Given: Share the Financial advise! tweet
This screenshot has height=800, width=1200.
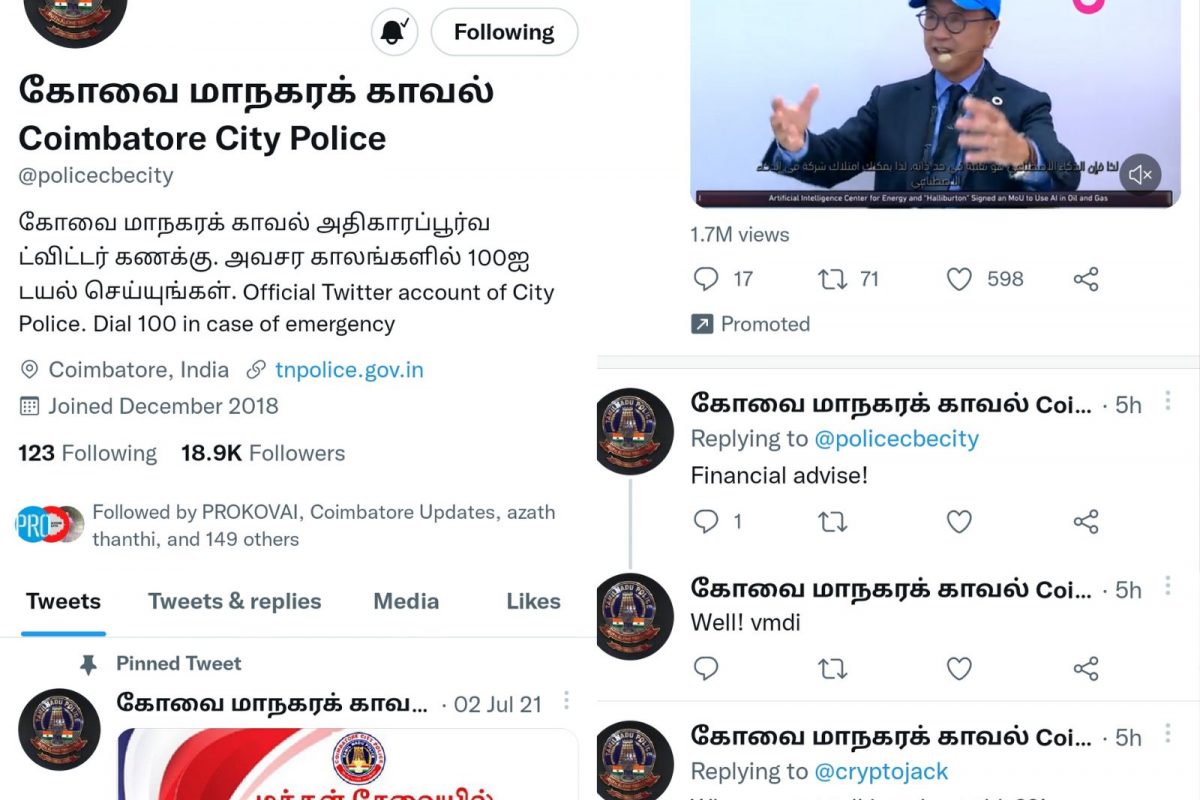Looking at the screenshot, I should [x=1086, y=521].
